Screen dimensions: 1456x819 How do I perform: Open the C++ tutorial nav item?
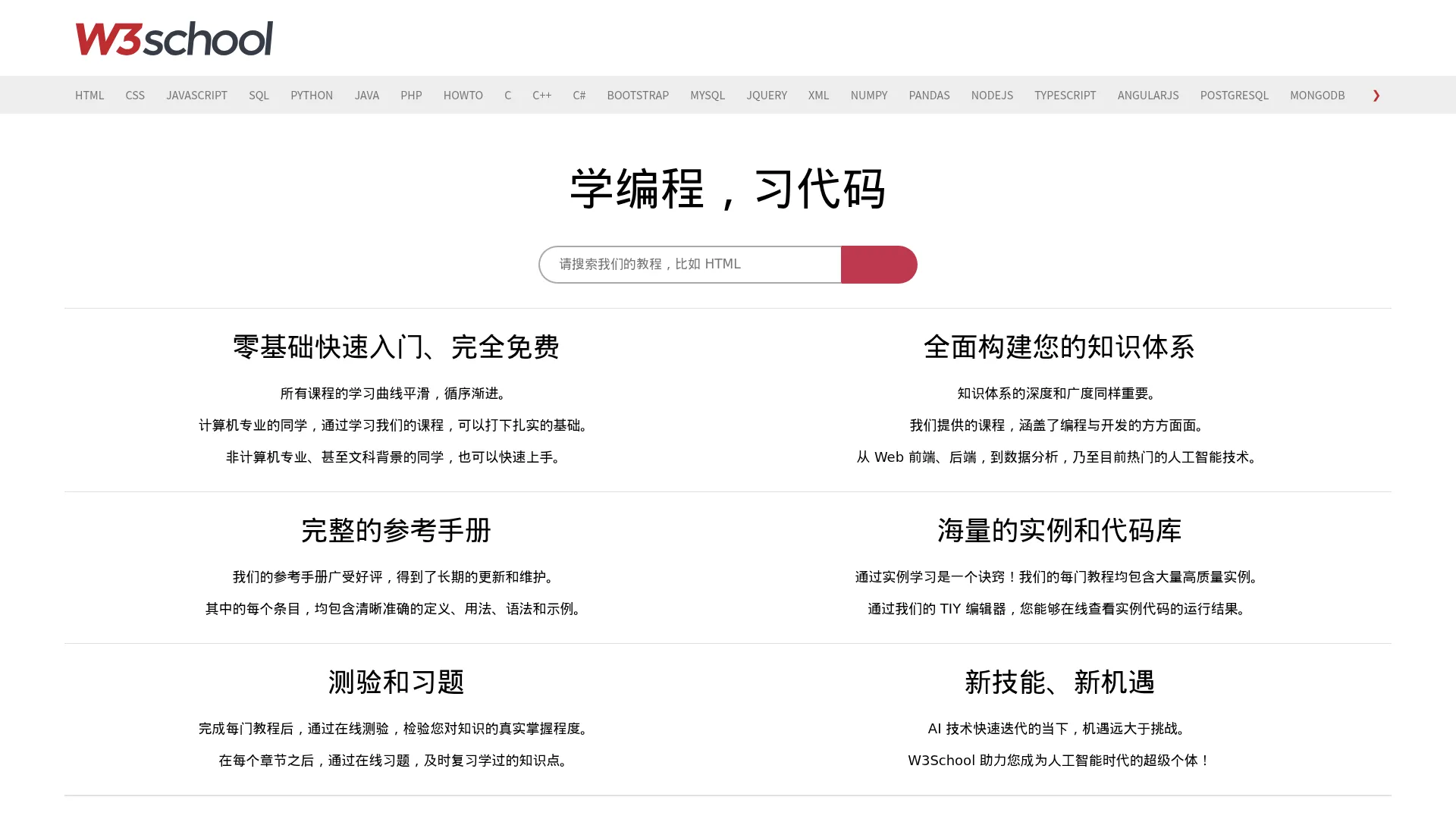[541, 96]
